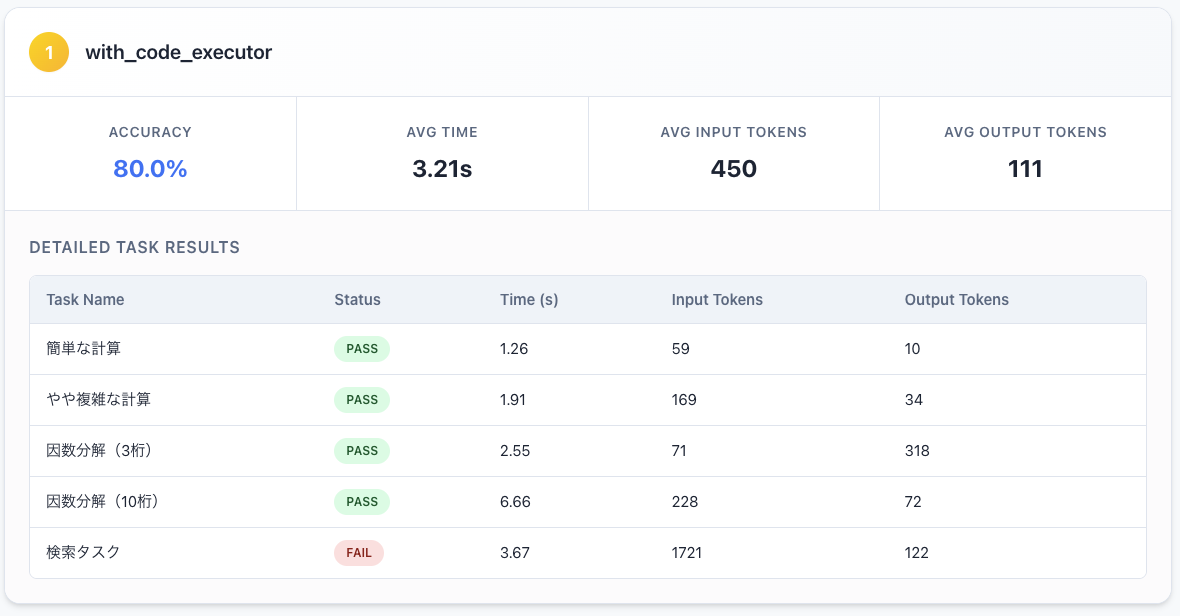Click PASS badge for 因数分解（10桁）
This screenshot has height=616, width=1180.
tap(362, 502)
